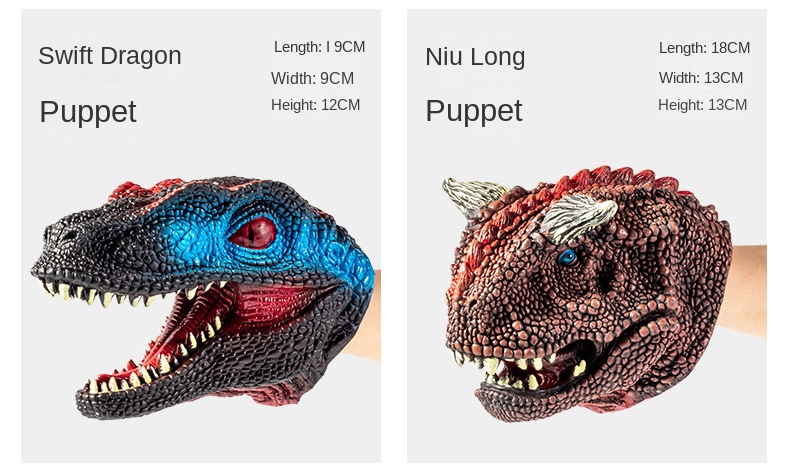
Task: Click the Niu Long's left white horn
Action: [473, 195]
